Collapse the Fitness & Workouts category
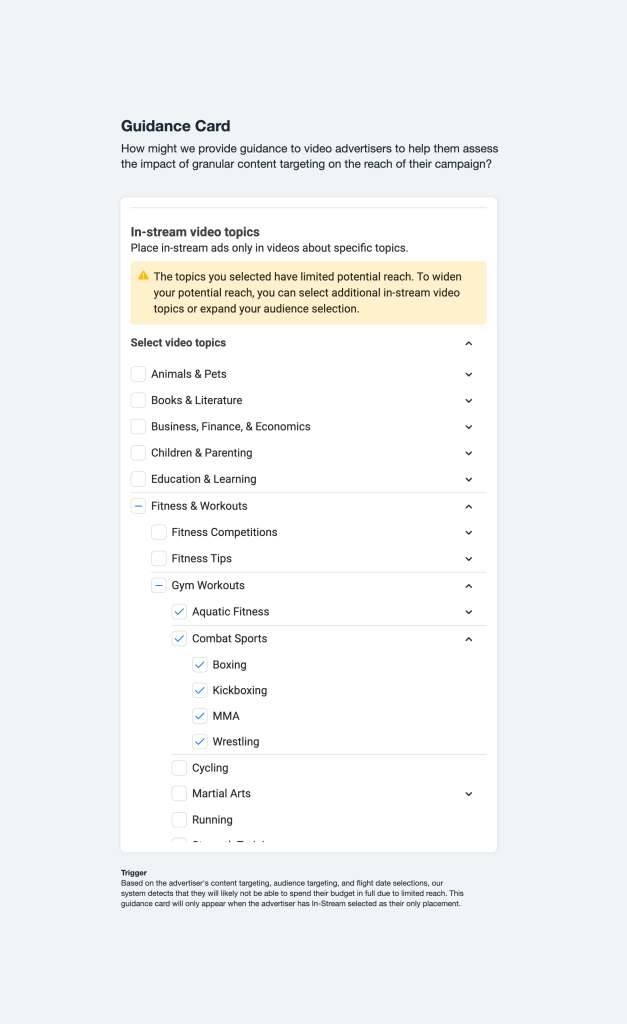 coord(468,506)
